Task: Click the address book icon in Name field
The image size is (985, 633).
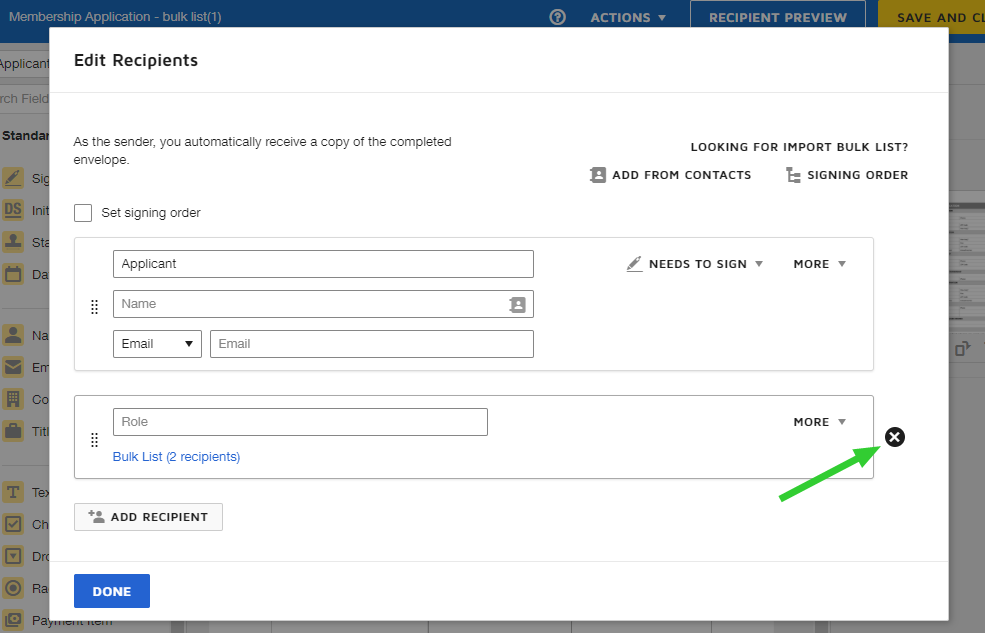Action: pos(517,304)
